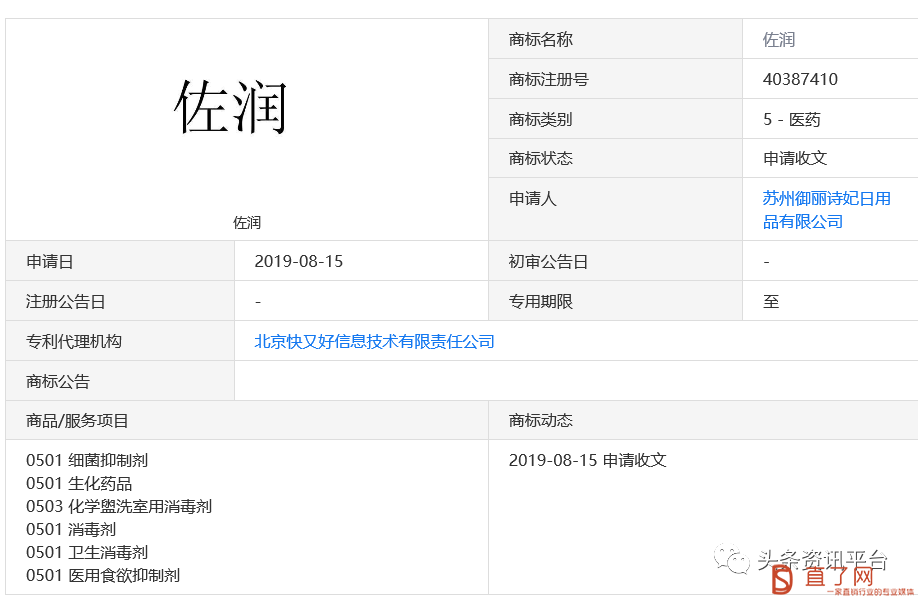Click the 申请人 label
Screen dimensions: 918x601
pyautogui.click(x=532, y=198)
